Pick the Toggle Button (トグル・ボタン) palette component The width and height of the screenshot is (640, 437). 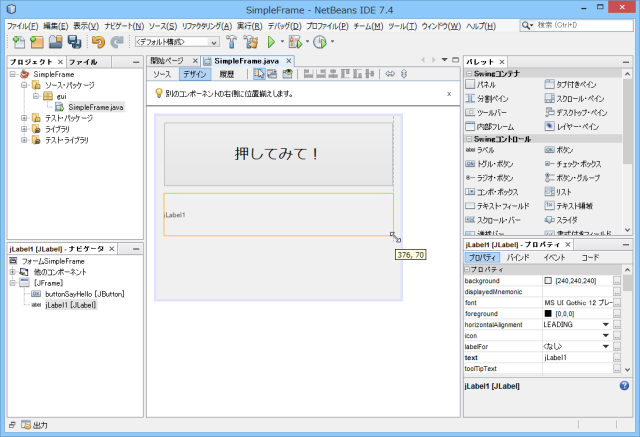click(x=489, y=164)
